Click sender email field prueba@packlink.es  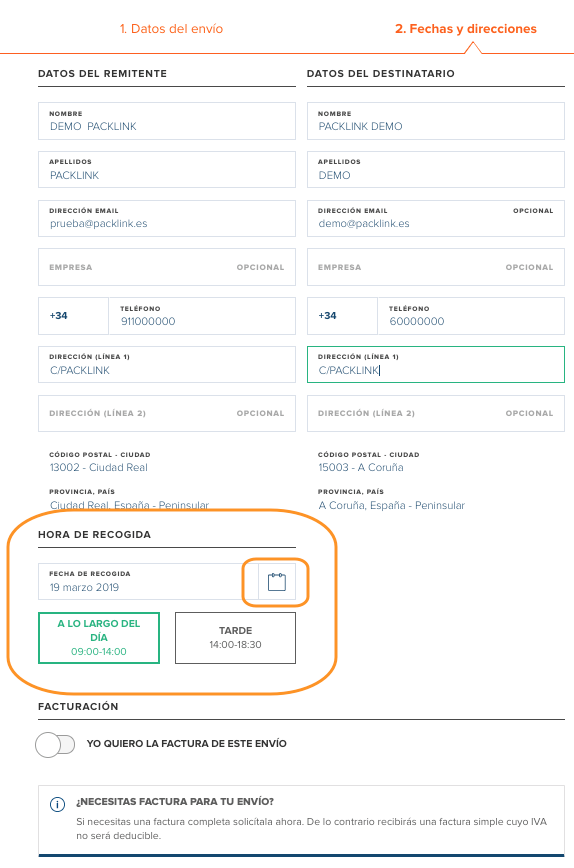(167, 218)
